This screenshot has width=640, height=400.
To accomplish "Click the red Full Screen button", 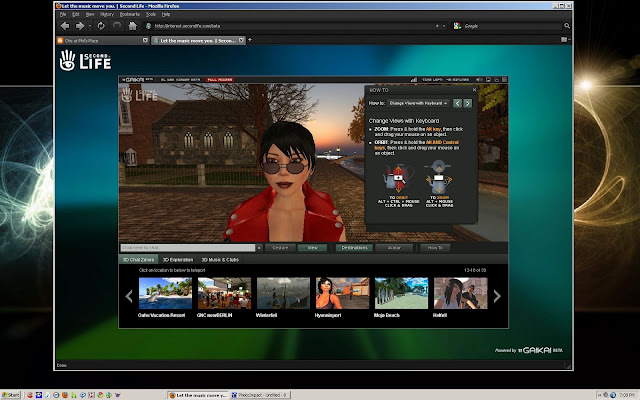I will click(220, 80).
